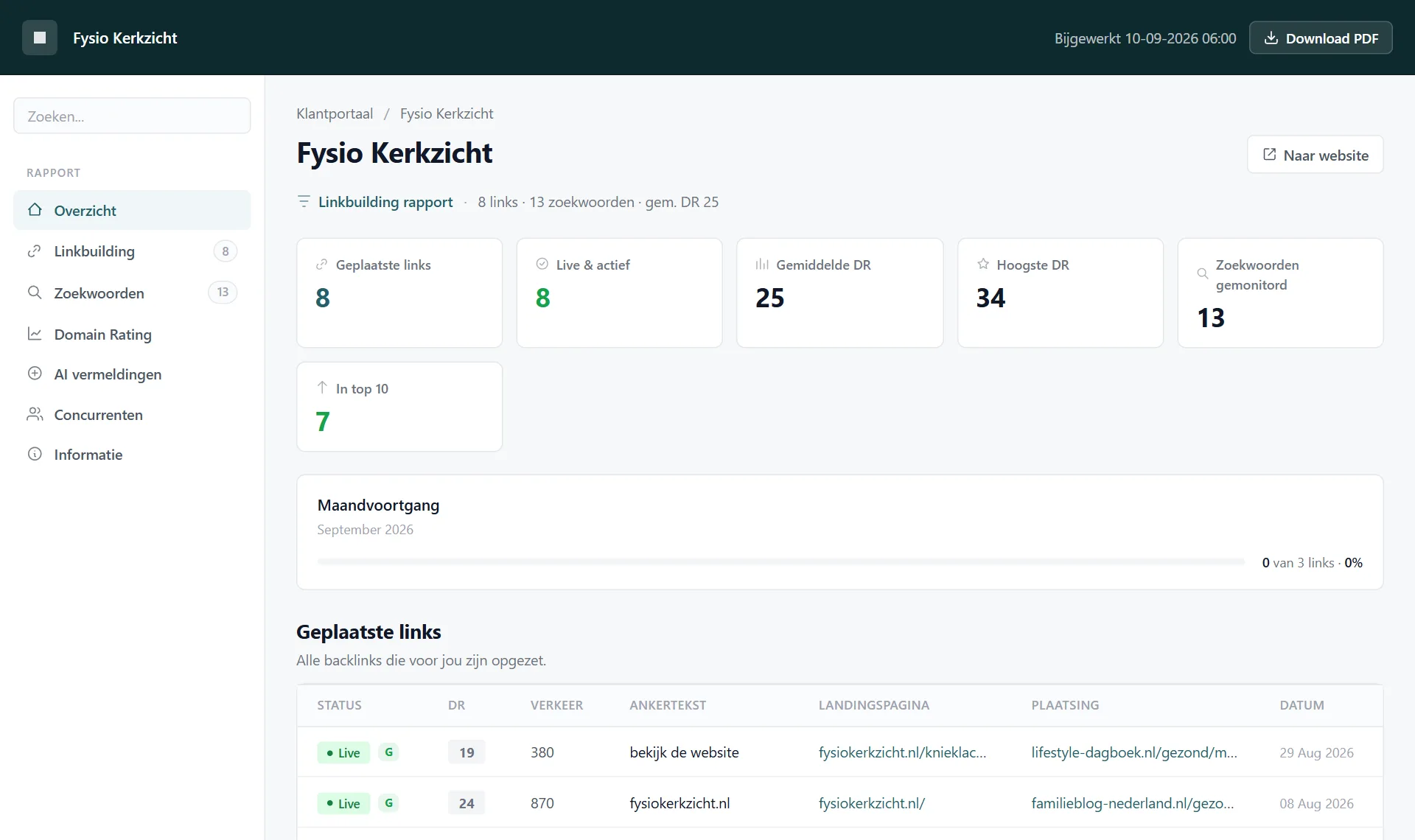Open the Naar website button
This screenshot has width=1415, height=840.
1315,155
